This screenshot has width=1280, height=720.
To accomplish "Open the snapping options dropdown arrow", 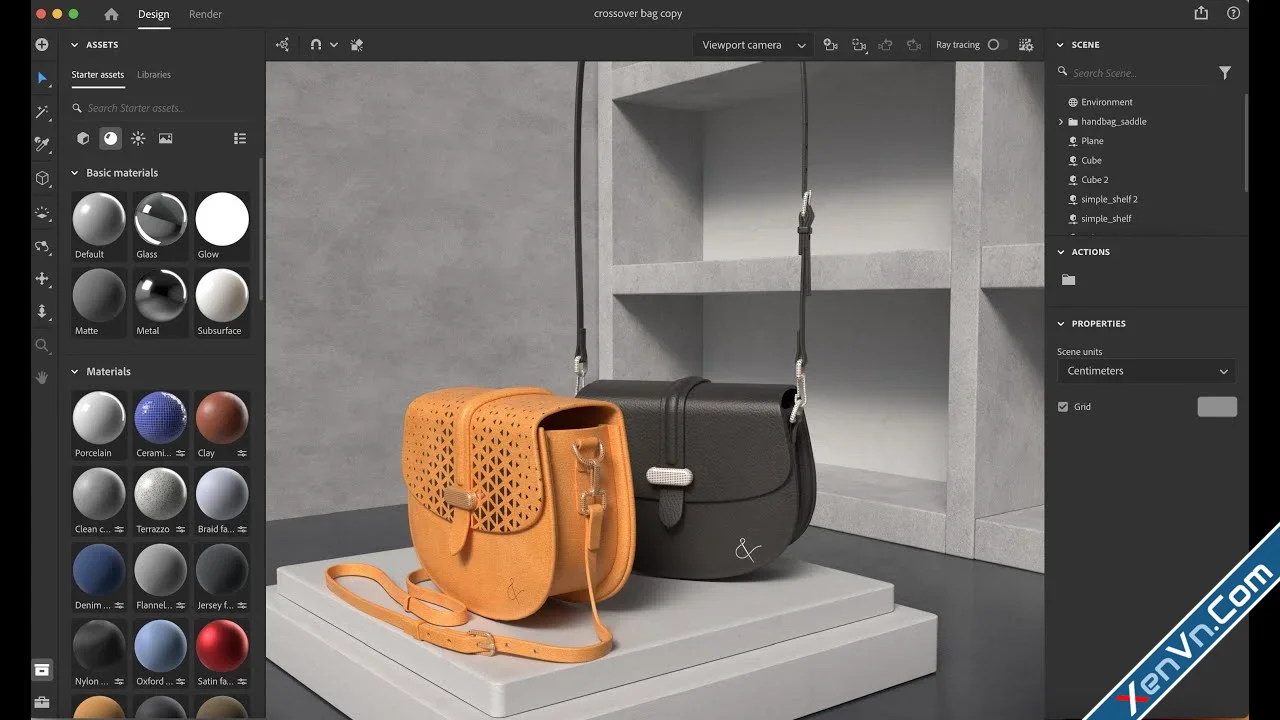I will pos(334,45).
